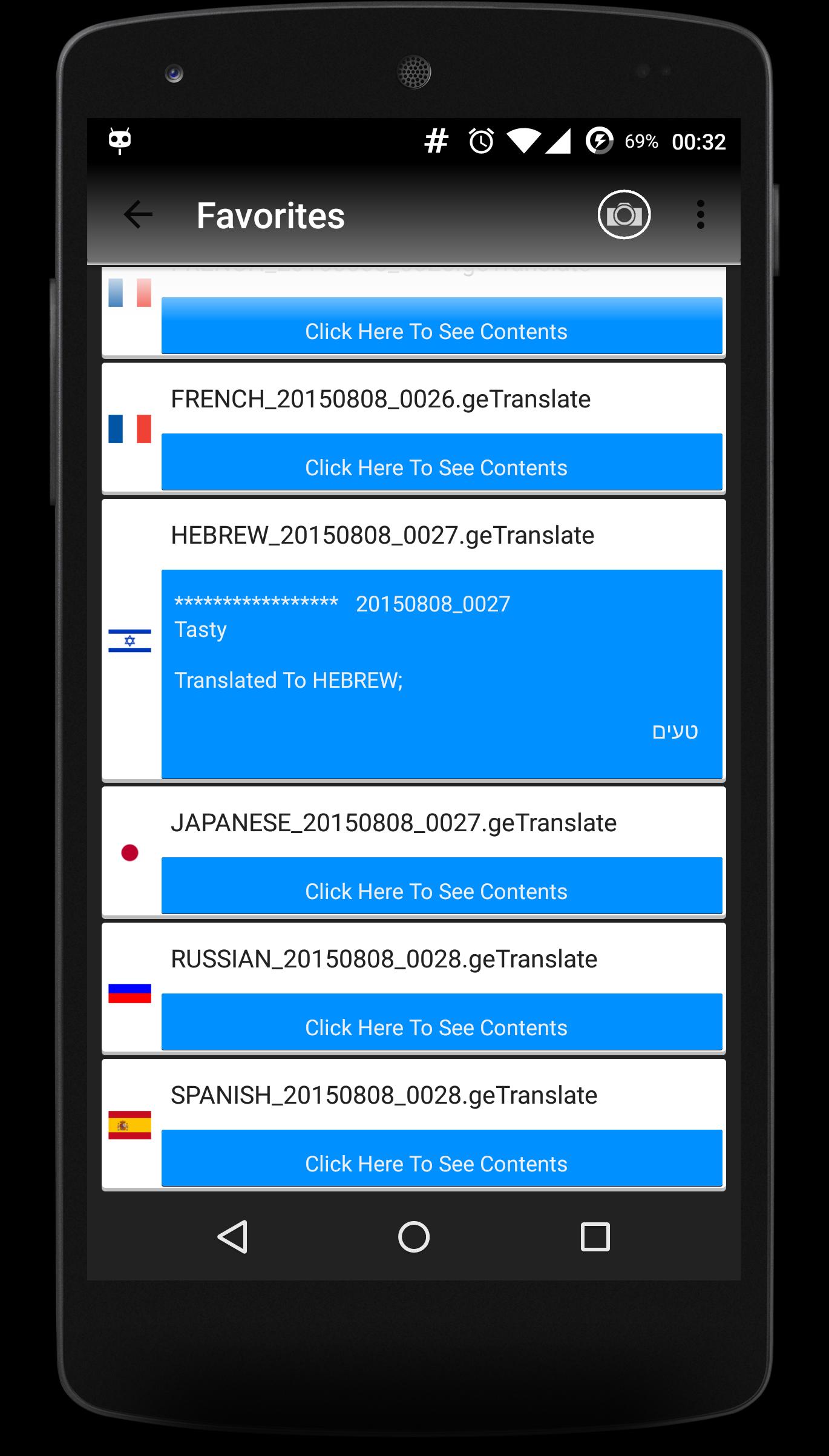This screenshot has width=829, height=1456.
Task: Tap the Wi-Fi signal status icon
Action: 523,141
